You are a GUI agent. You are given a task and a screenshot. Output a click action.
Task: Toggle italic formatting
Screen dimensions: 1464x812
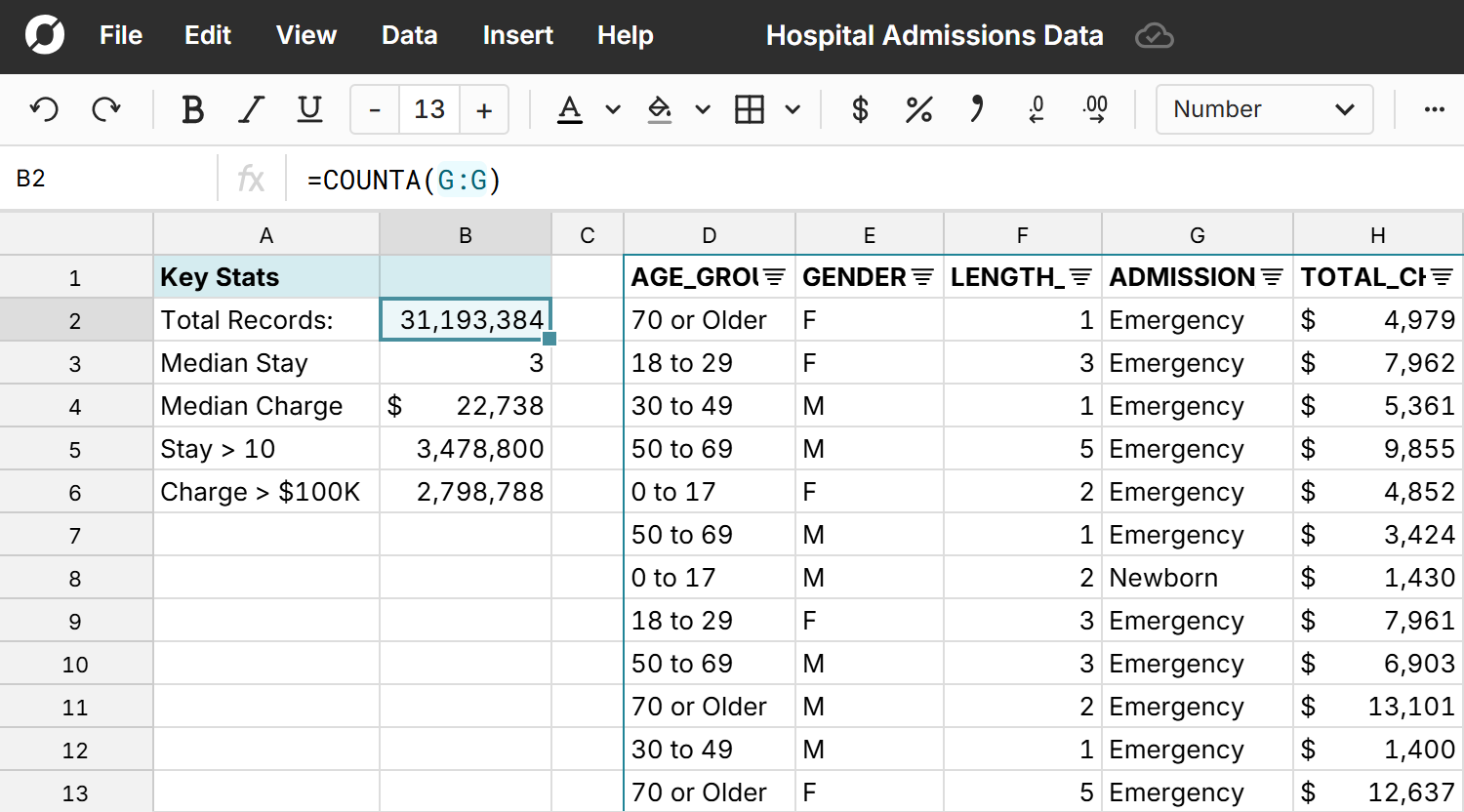(251, 109)
